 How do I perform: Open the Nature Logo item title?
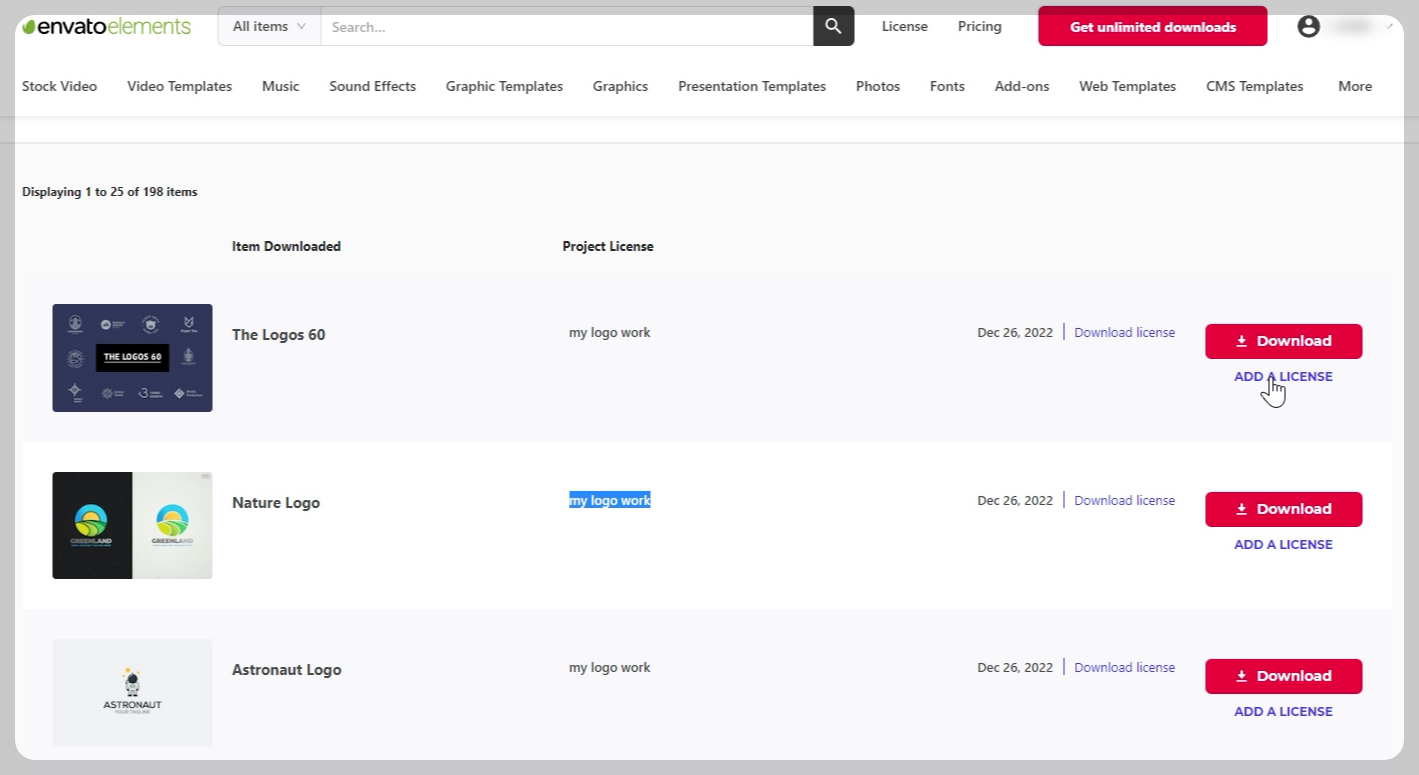click(x=276, y=503)
